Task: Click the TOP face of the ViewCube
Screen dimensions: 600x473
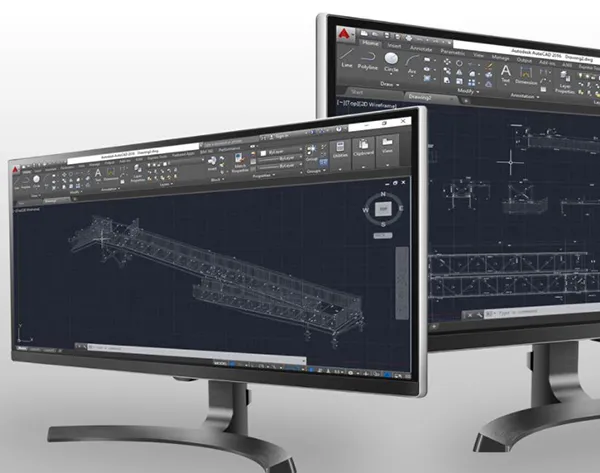Action: (x=383, y=209)
